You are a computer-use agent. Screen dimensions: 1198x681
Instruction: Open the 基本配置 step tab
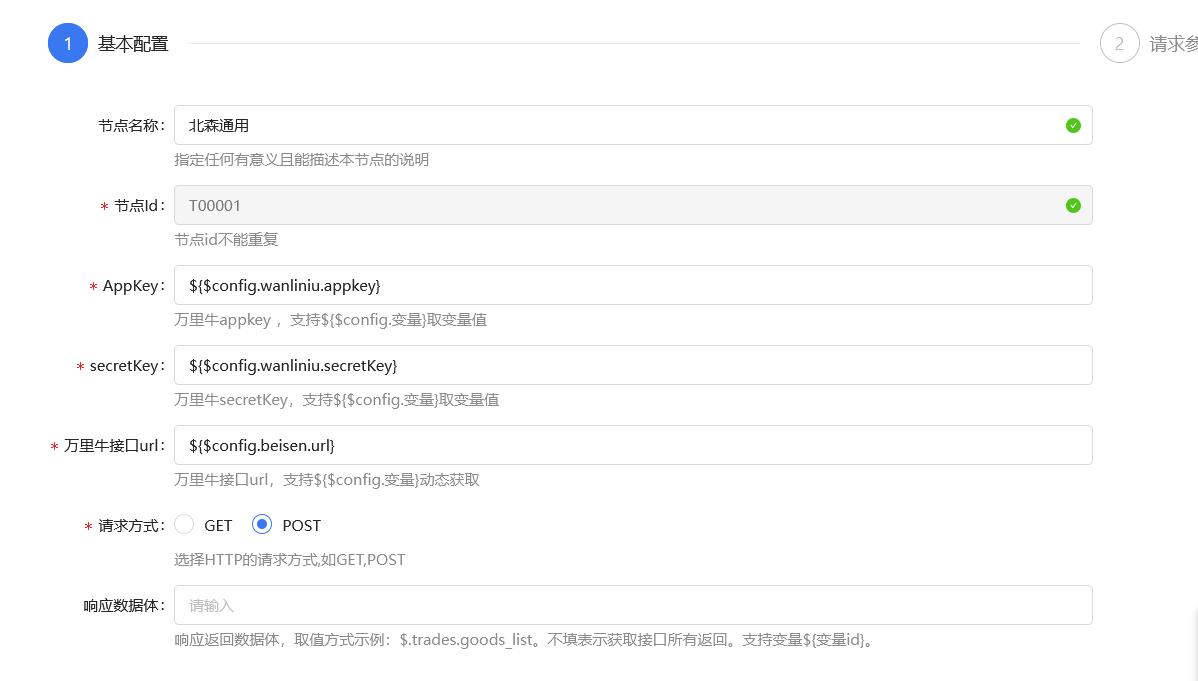[x=133, y=44]
